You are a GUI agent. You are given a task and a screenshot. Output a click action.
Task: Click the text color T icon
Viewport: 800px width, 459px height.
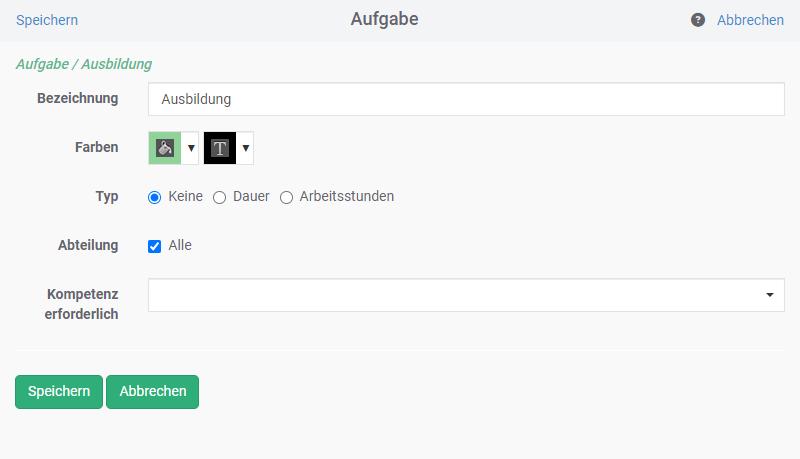[x=220, y=148]
